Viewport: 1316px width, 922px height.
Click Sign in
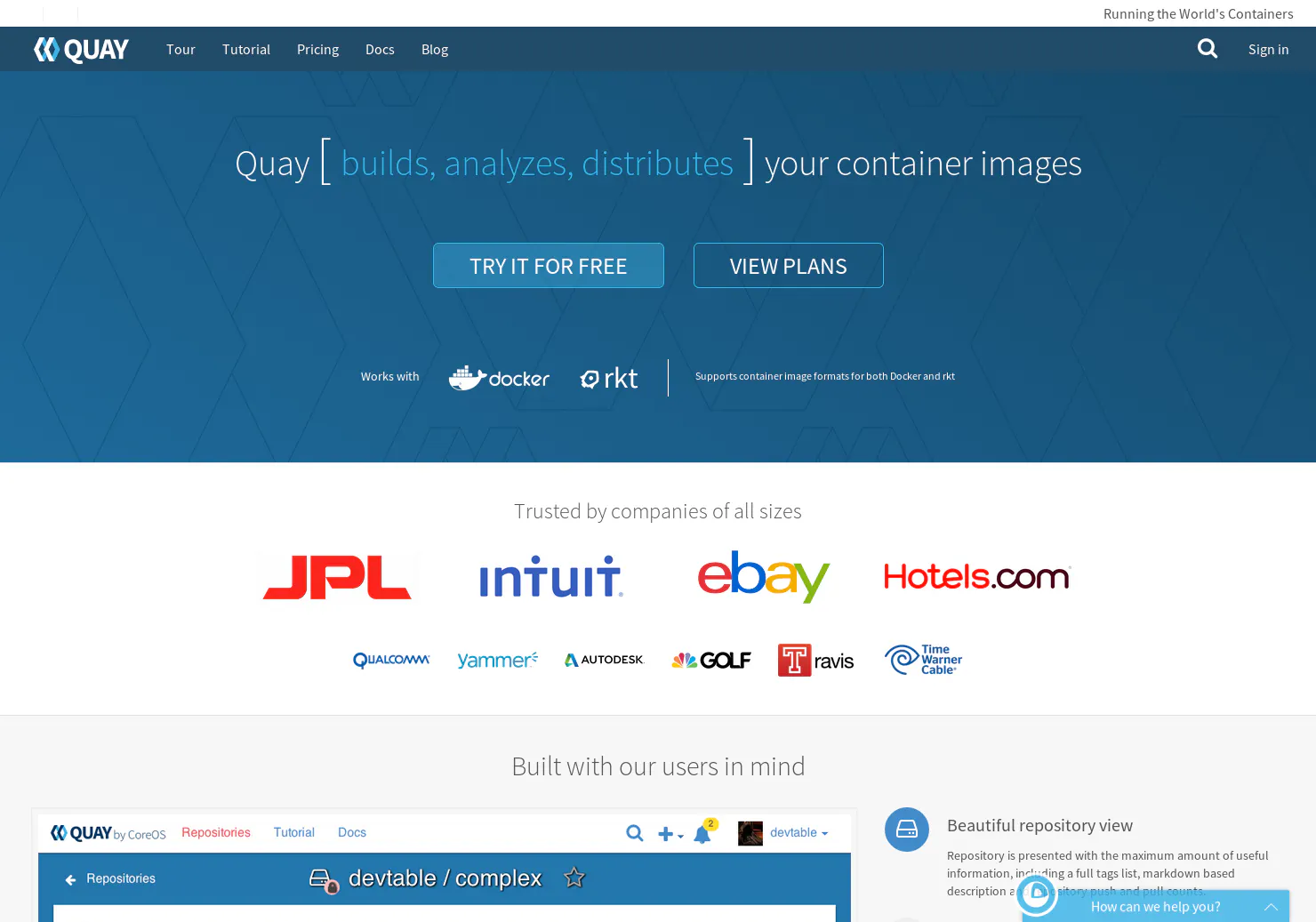pyautogui.click(x=1268, y=50)
